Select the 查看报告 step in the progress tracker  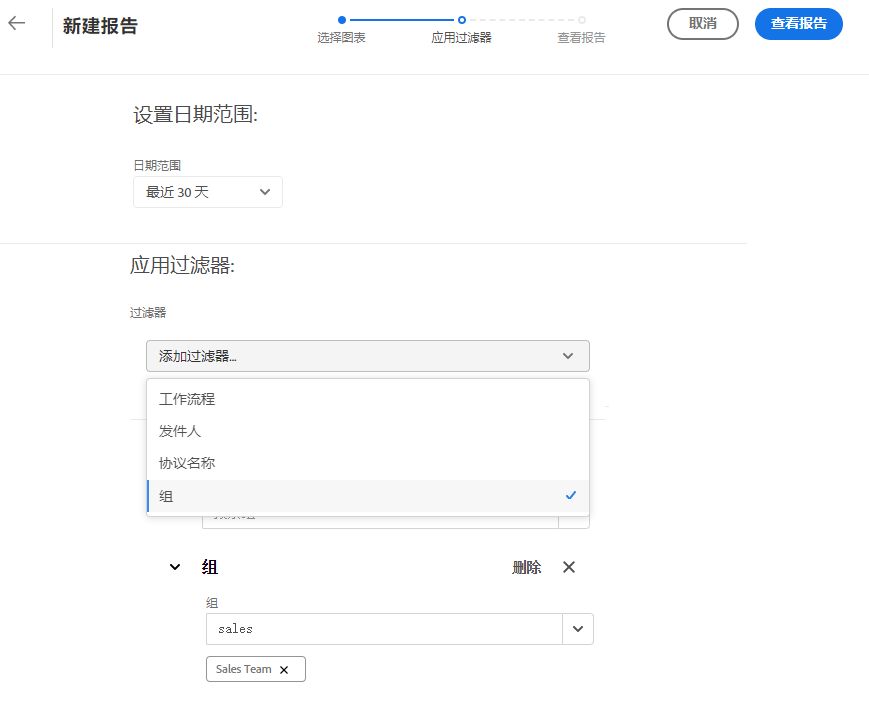(x=581, y=30)
